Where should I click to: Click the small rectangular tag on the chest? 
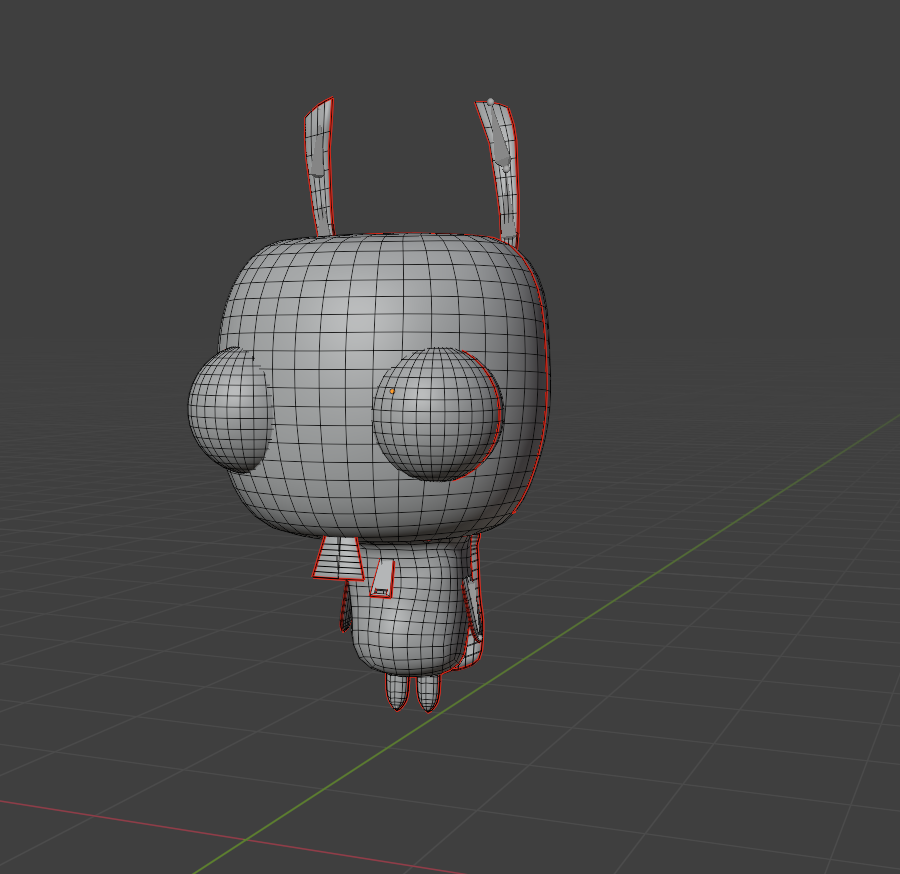tap(382, 579)
